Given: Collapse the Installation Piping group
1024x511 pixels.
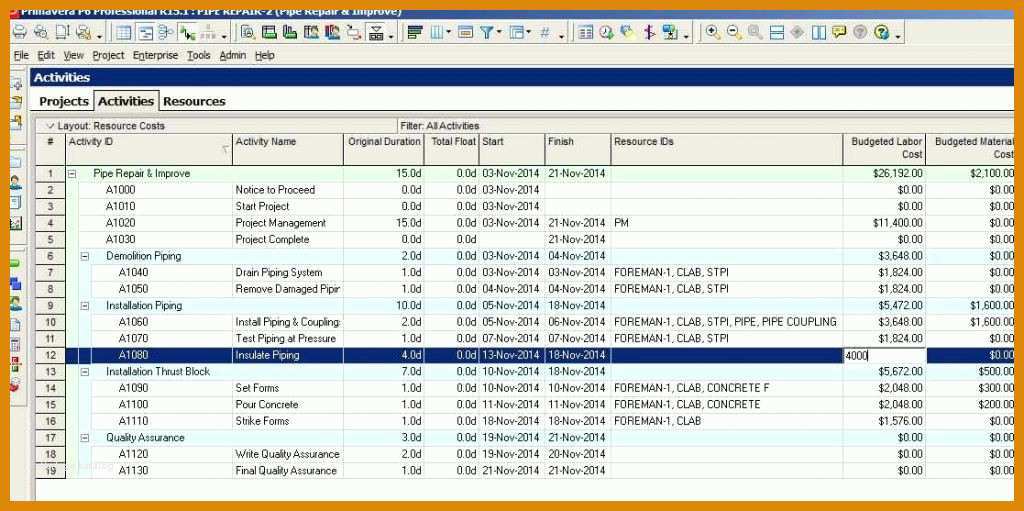Looking at the screenshot, I should (x=85, y=306).
